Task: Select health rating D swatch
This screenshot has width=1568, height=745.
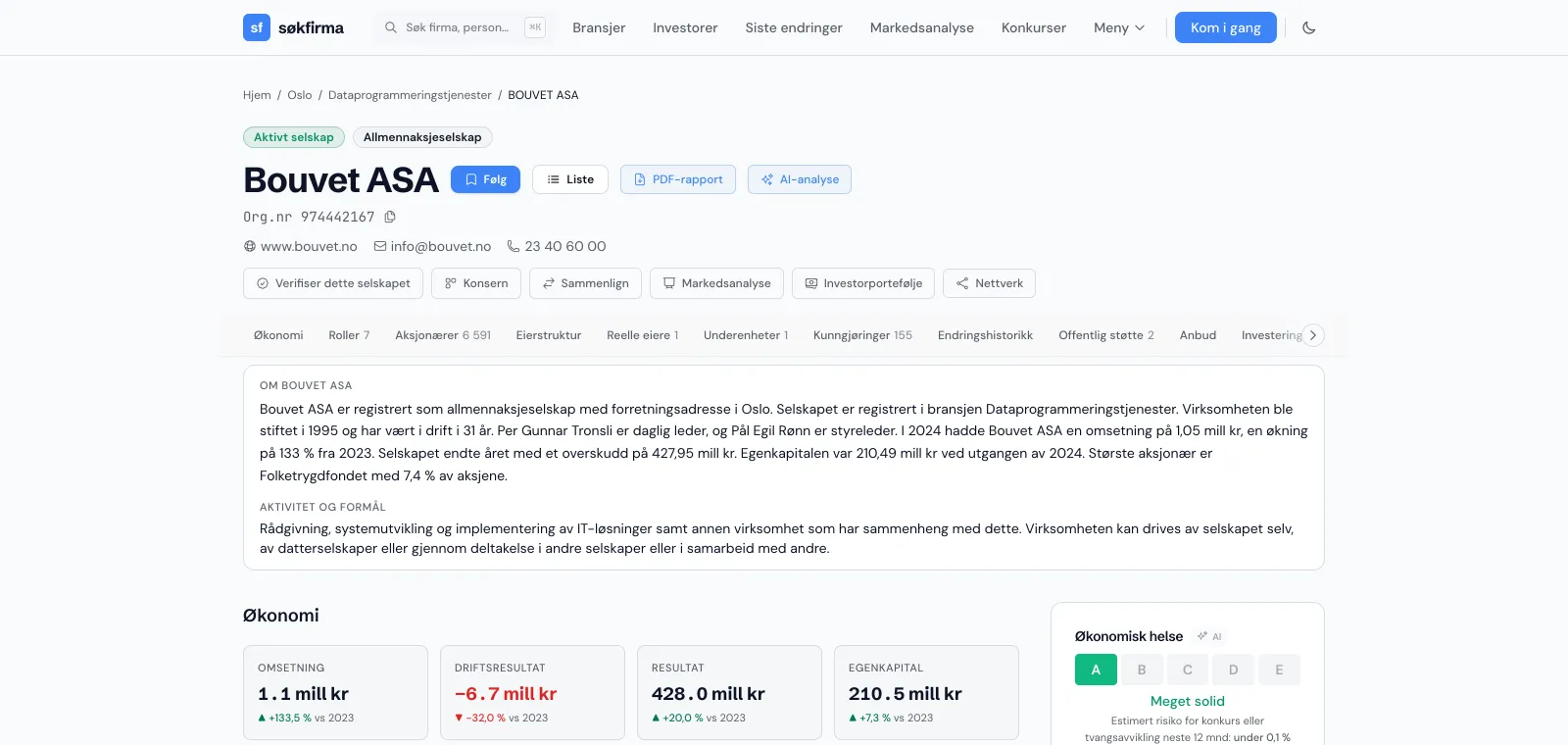Action: tap(1233, 670)
